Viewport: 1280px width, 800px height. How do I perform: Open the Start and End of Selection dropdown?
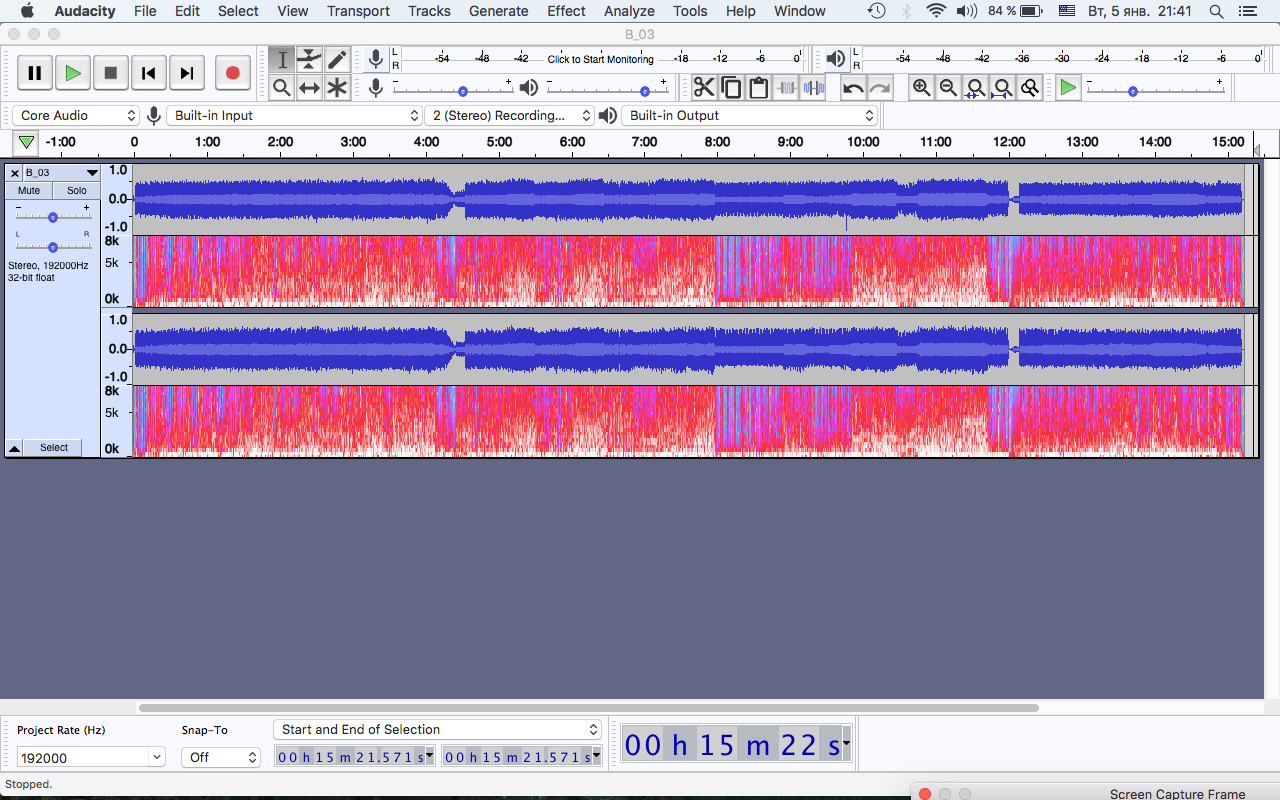pyautogui.click(x=437, y=730)
